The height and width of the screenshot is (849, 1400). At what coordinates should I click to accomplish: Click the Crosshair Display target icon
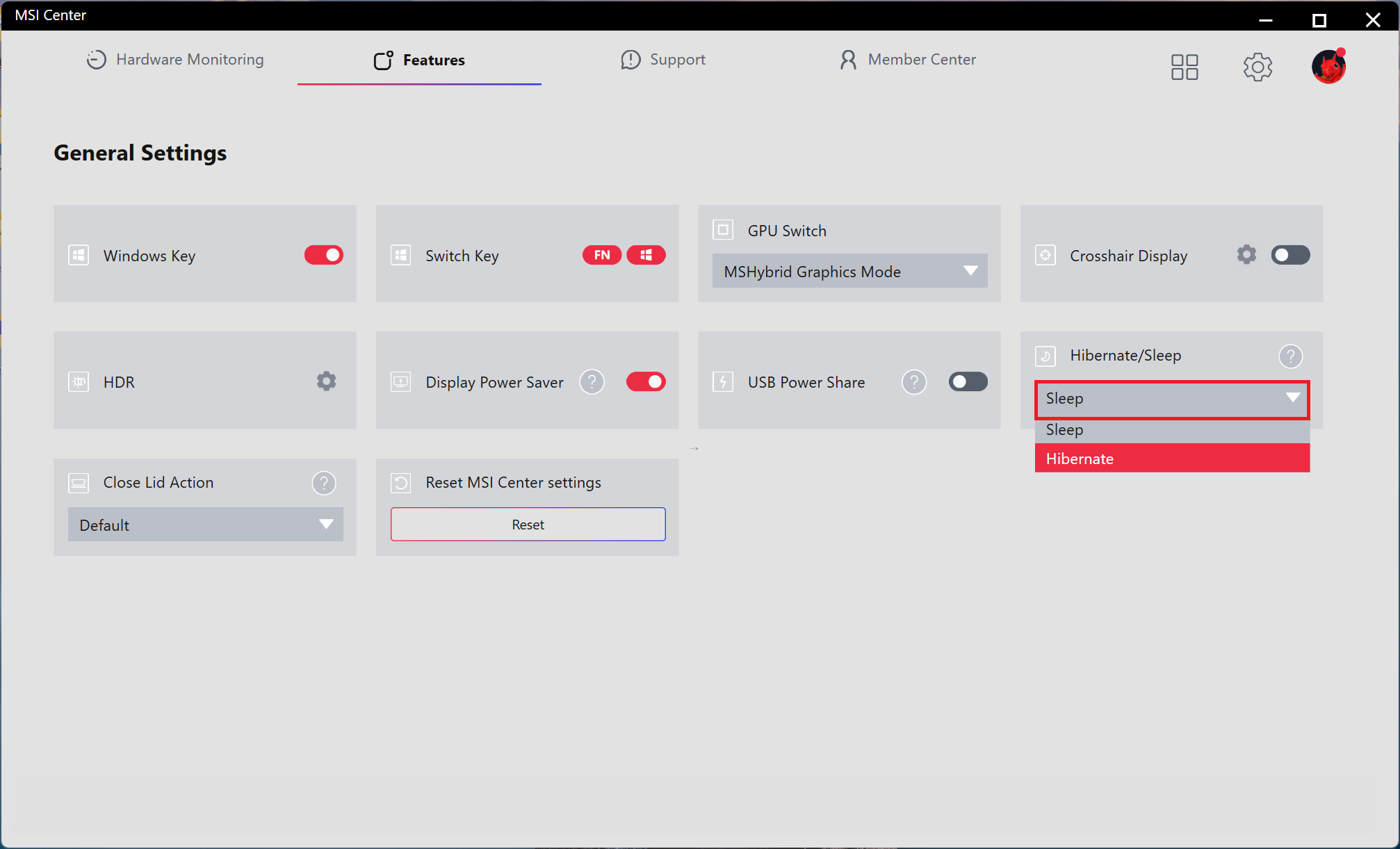point(1045,255)
